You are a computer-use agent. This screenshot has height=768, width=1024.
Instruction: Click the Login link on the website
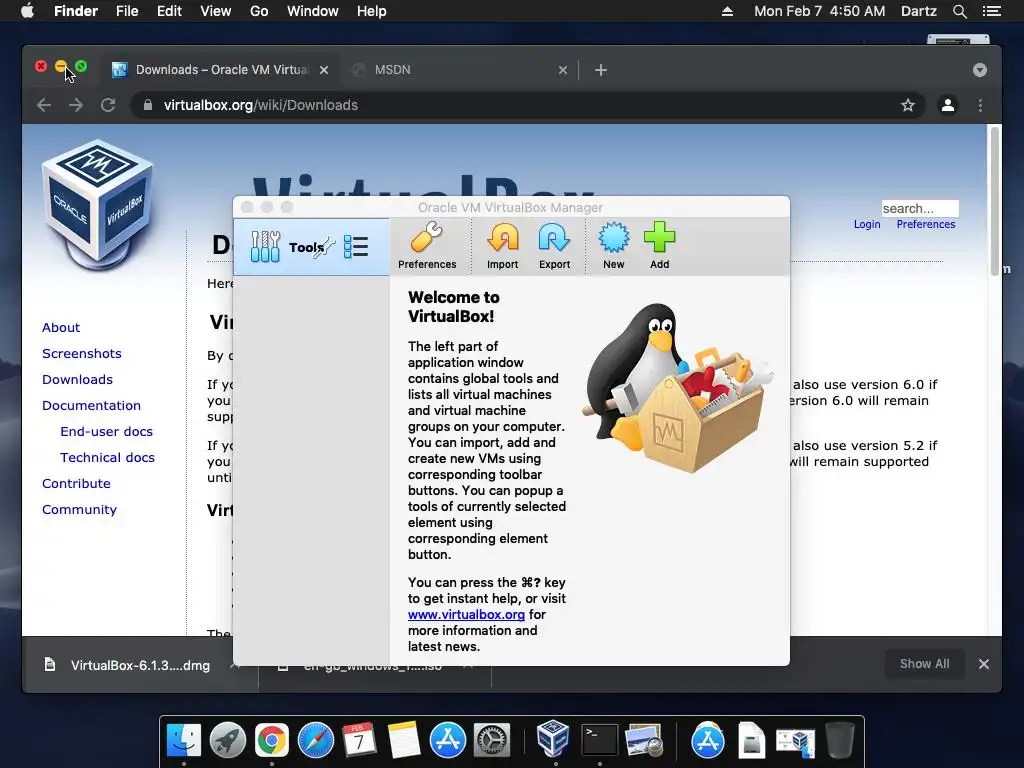[867, 224]
